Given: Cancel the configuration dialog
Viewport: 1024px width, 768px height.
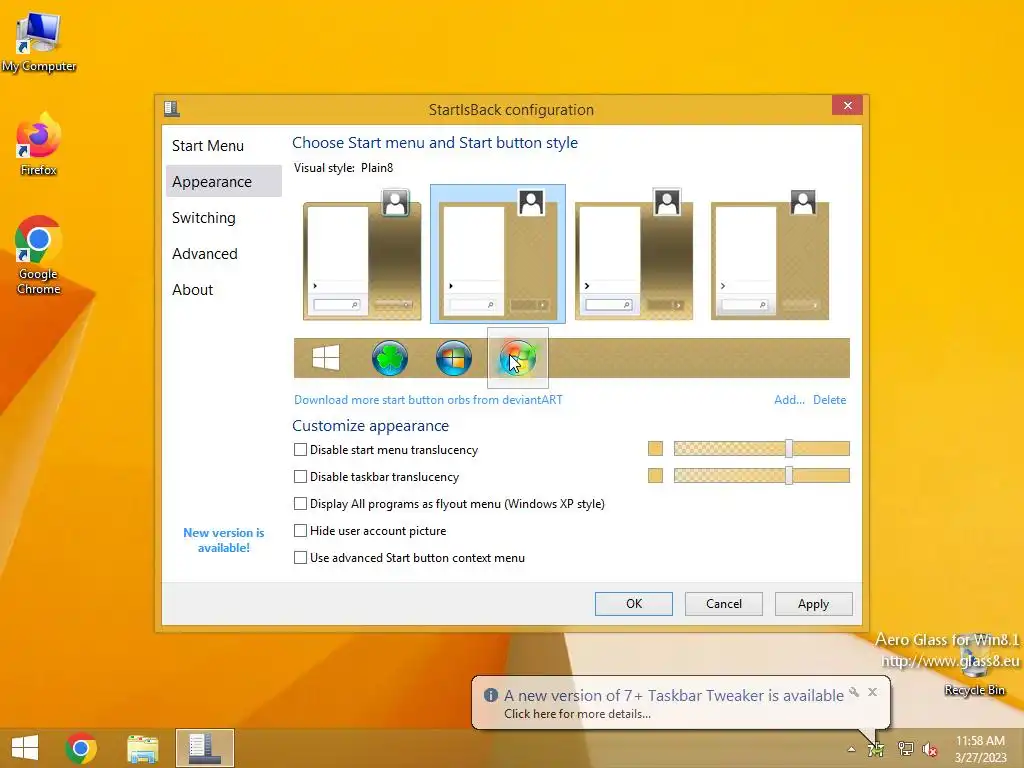Looking at the screenshot, I should [724, 604].
